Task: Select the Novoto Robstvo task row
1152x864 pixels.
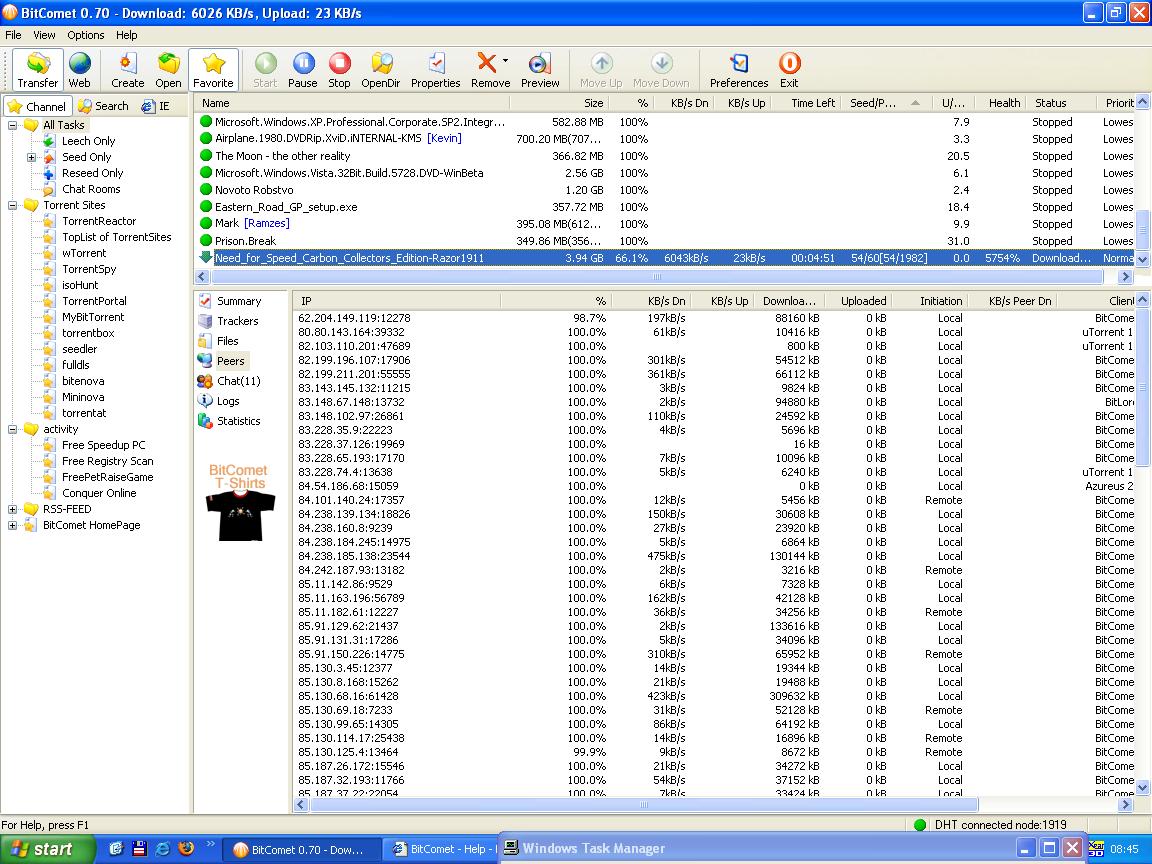Action: click(666, 190)
